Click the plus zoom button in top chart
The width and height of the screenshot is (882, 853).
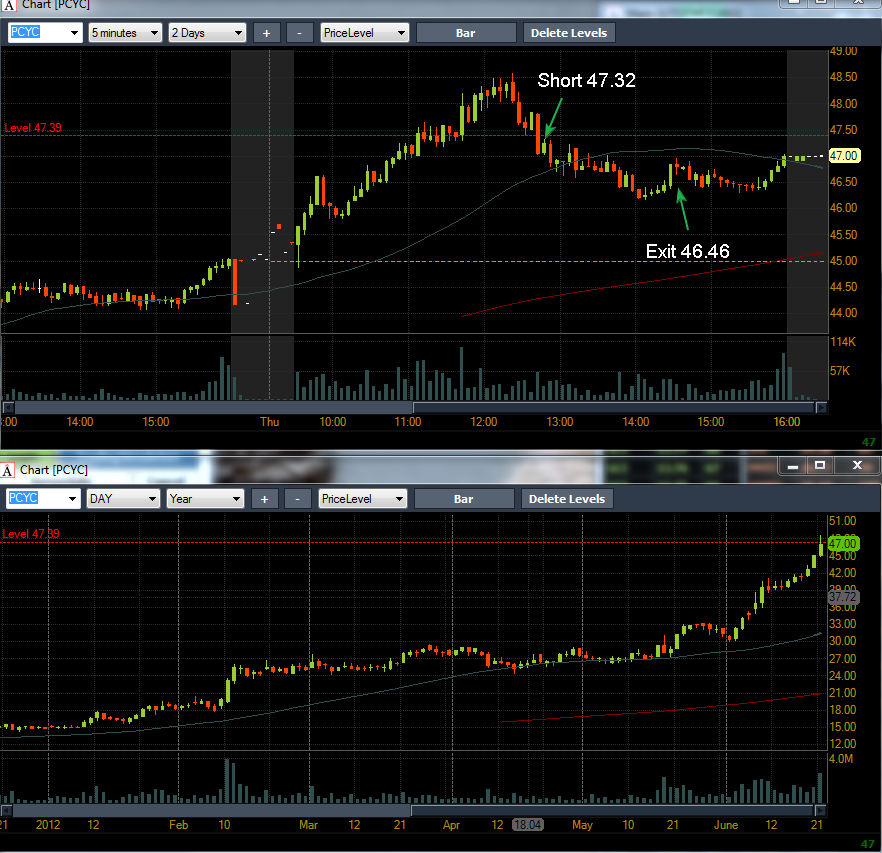[x=267, y=33]
